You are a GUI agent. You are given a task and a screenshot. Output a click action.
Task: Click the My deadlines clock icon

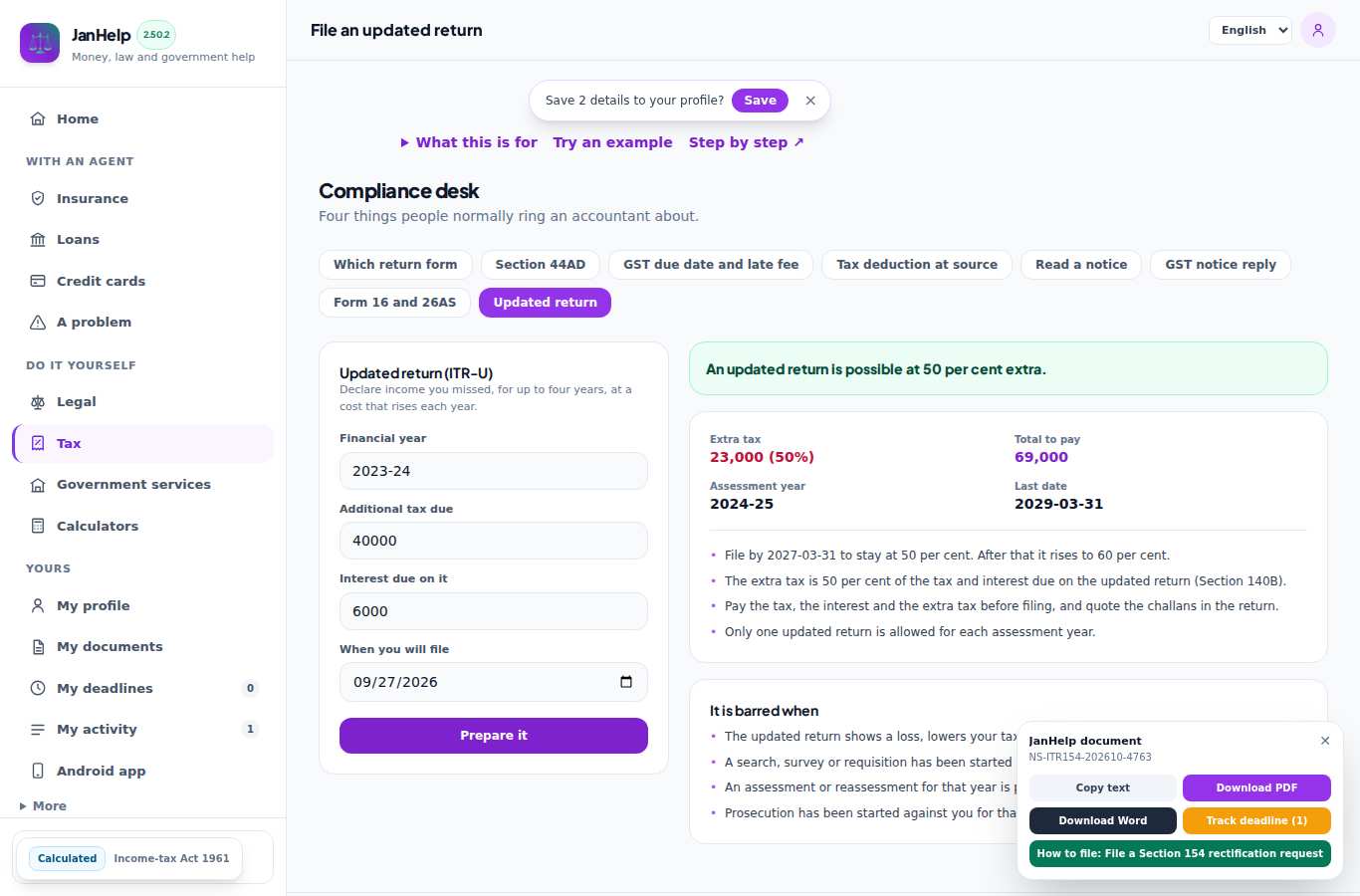38,688
